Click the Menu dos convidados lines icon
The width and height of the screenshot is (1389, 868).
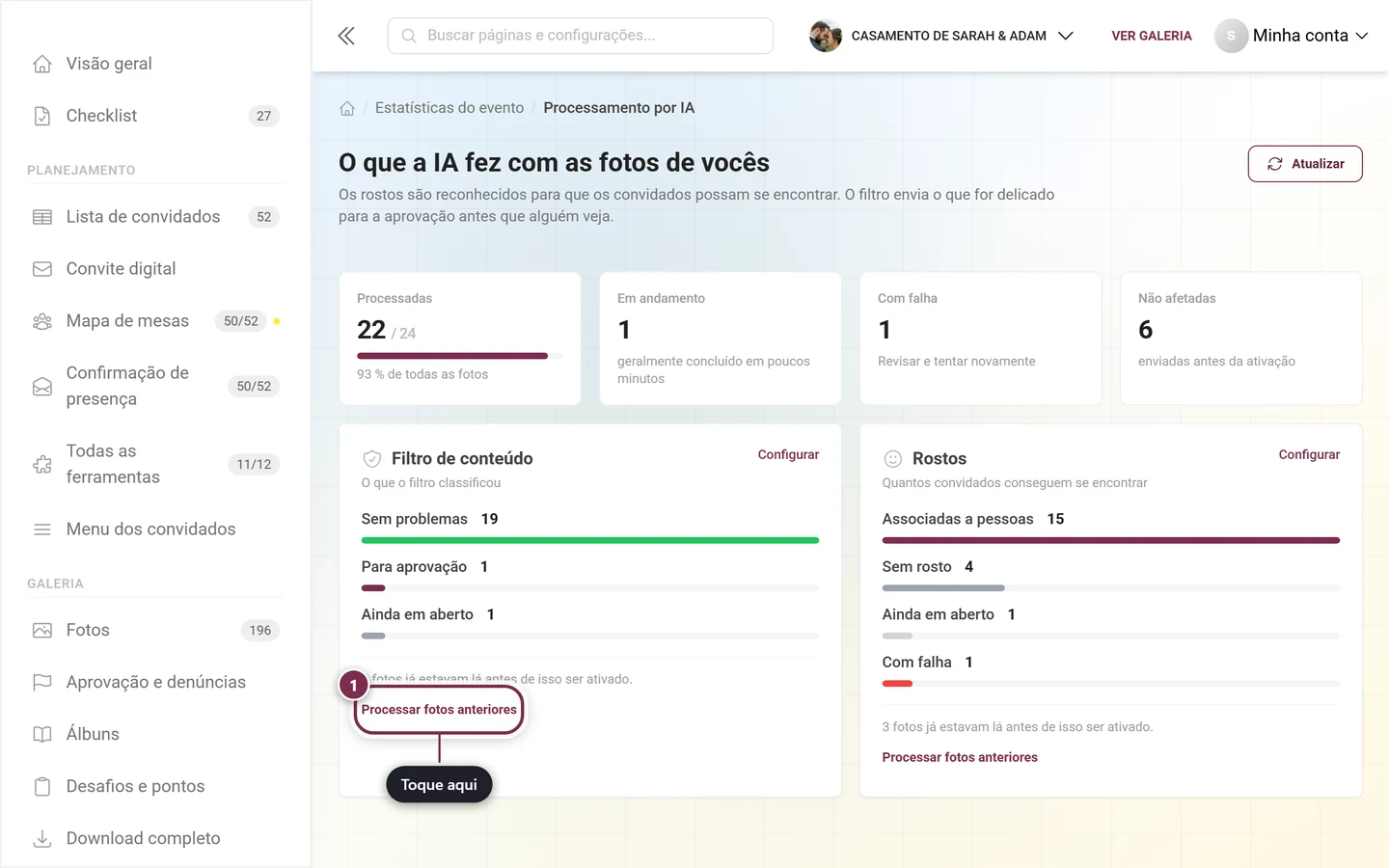[x=42, y=529]
